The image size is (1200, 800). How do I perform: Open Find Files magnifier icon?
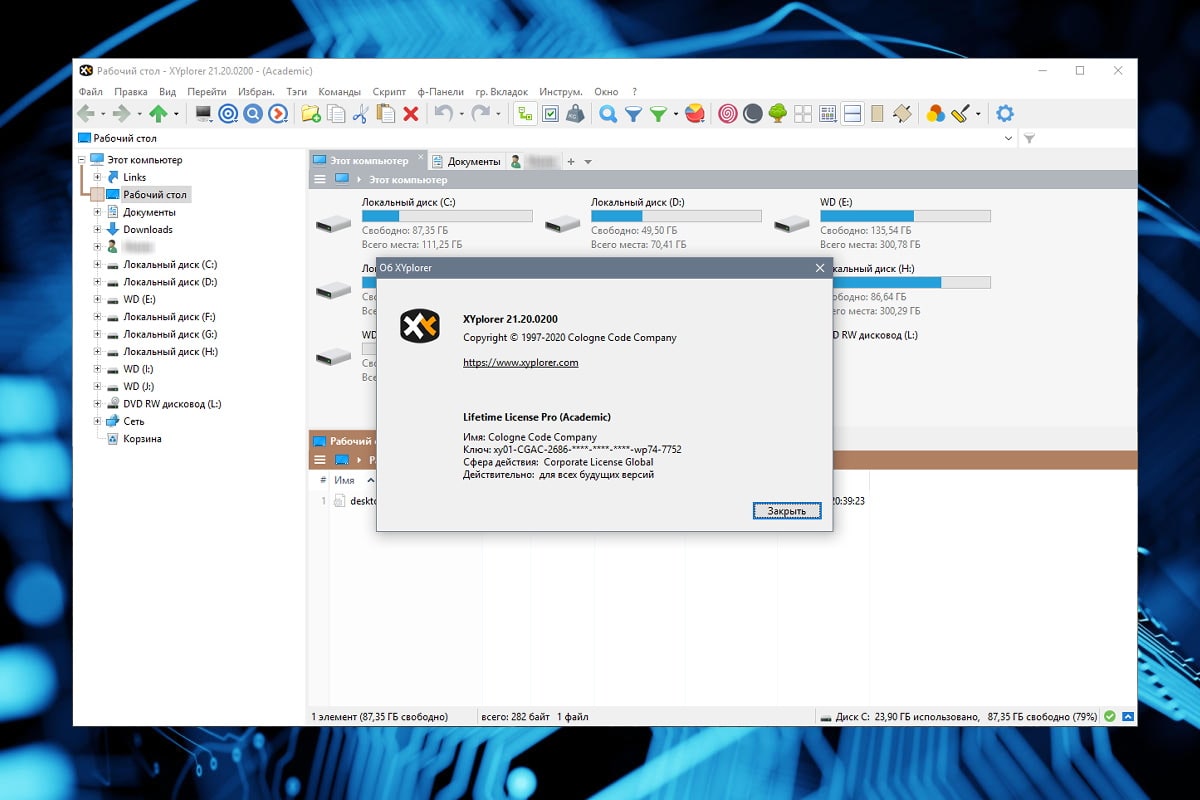coord(608,114)
